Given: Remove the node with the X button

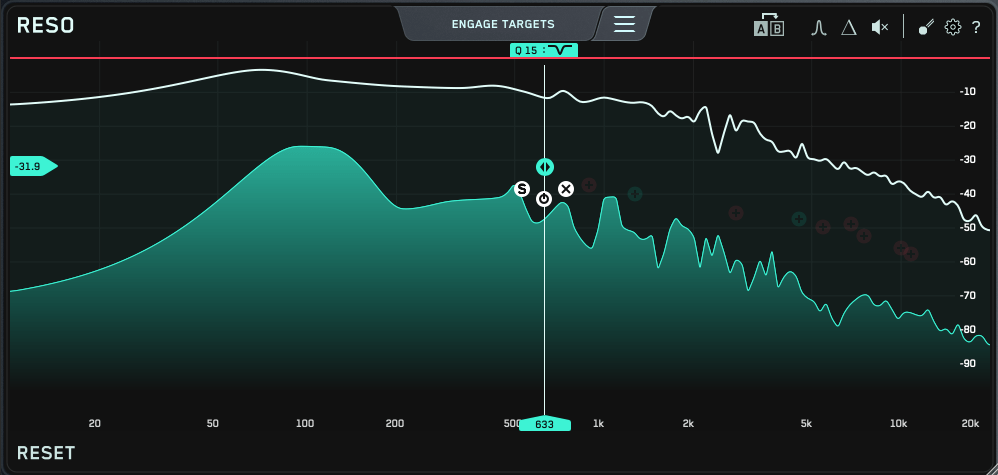Looking at the screenshot, I should point(566,189).
